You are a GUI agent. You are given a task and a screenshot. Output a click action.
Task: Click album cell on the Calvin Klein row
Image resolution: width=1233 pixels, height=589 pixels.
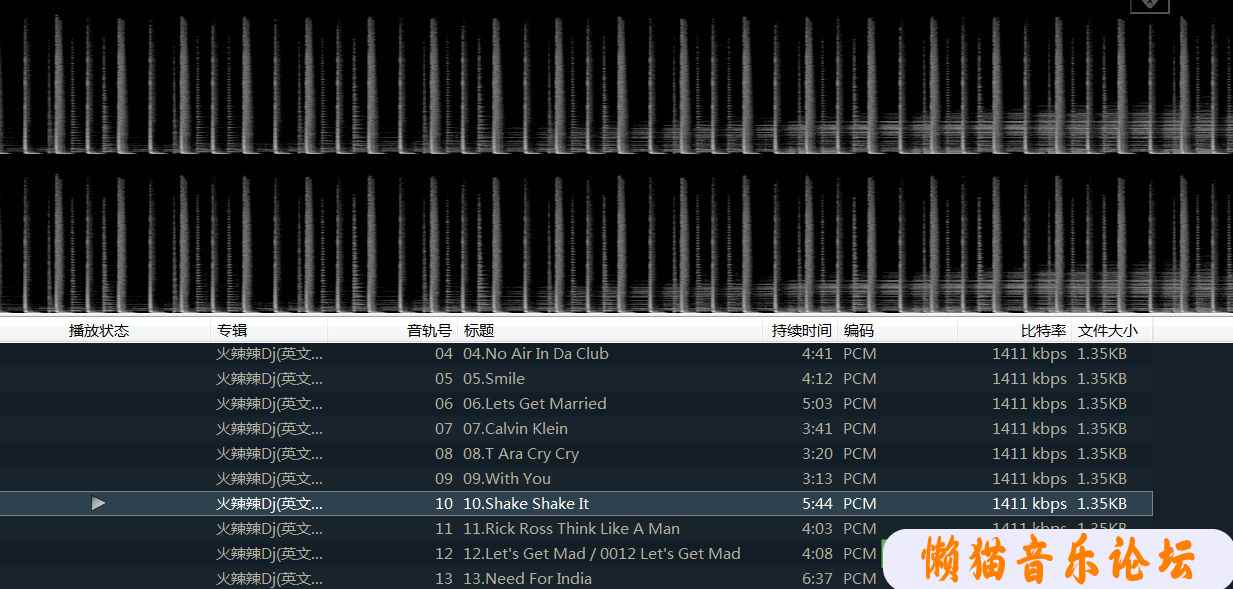pyautogui.click(x=270, y=428)
